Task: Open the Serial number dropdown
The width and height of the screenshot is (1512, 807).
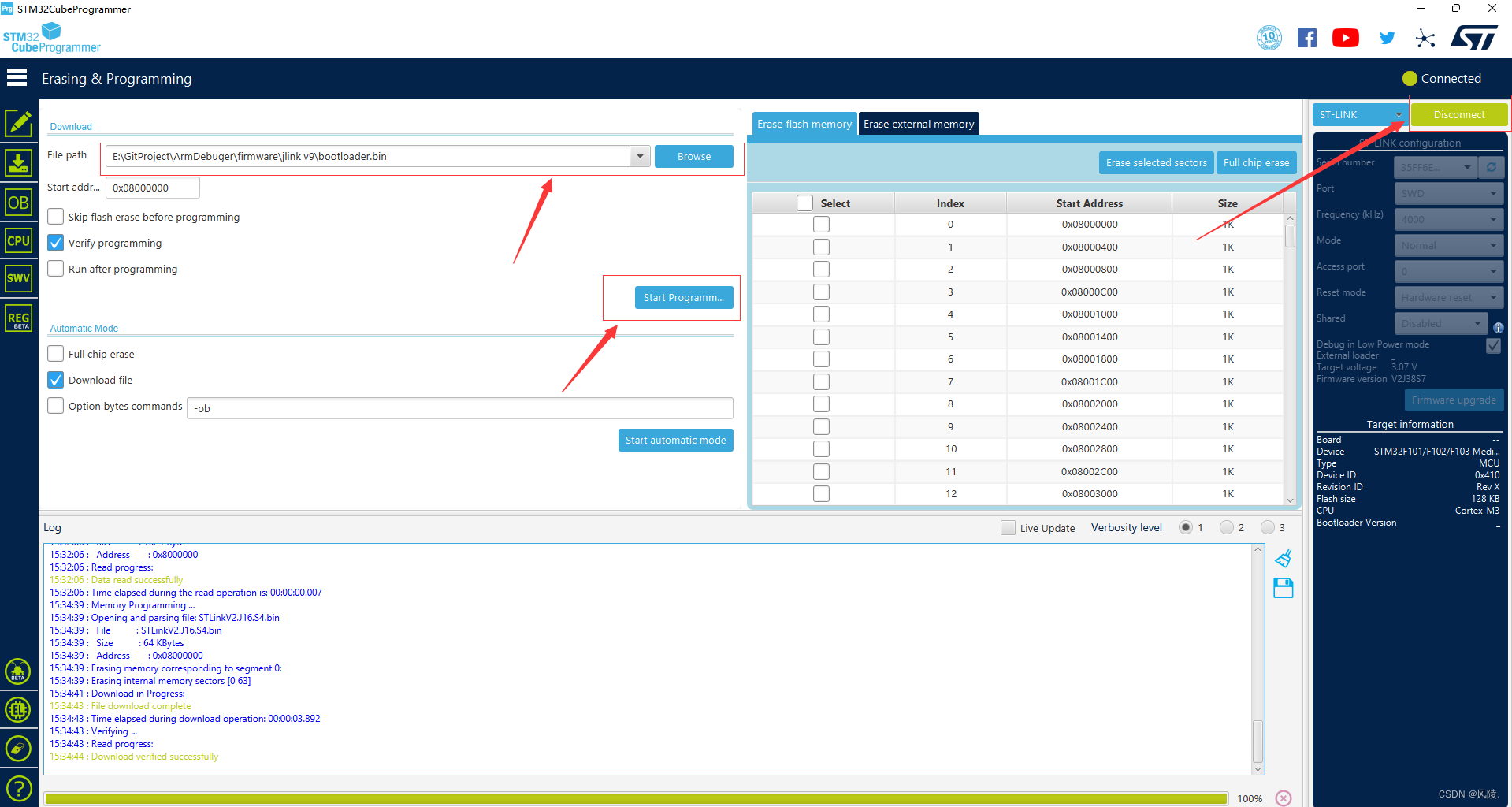Action: coord(1436,167)
